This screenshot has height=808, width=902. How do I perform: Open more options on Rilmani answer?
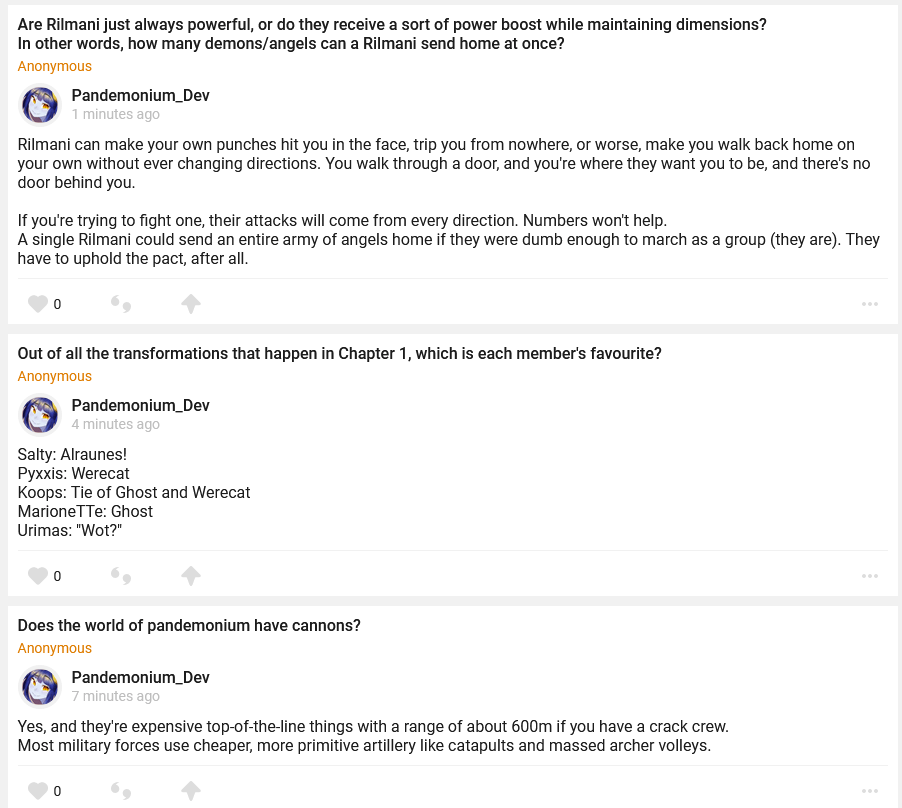click(x=869, y=304)
